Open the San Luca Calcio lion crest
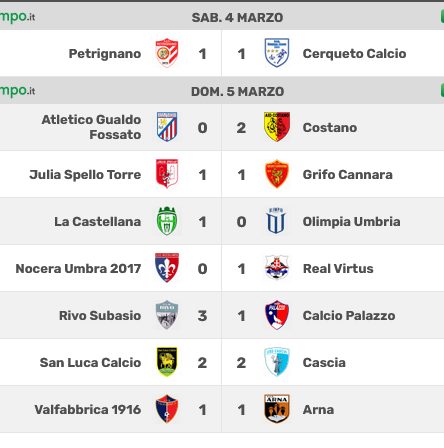The height and width of the screenshot is (448, 444). pyautogui.click(x=167, y=362)
